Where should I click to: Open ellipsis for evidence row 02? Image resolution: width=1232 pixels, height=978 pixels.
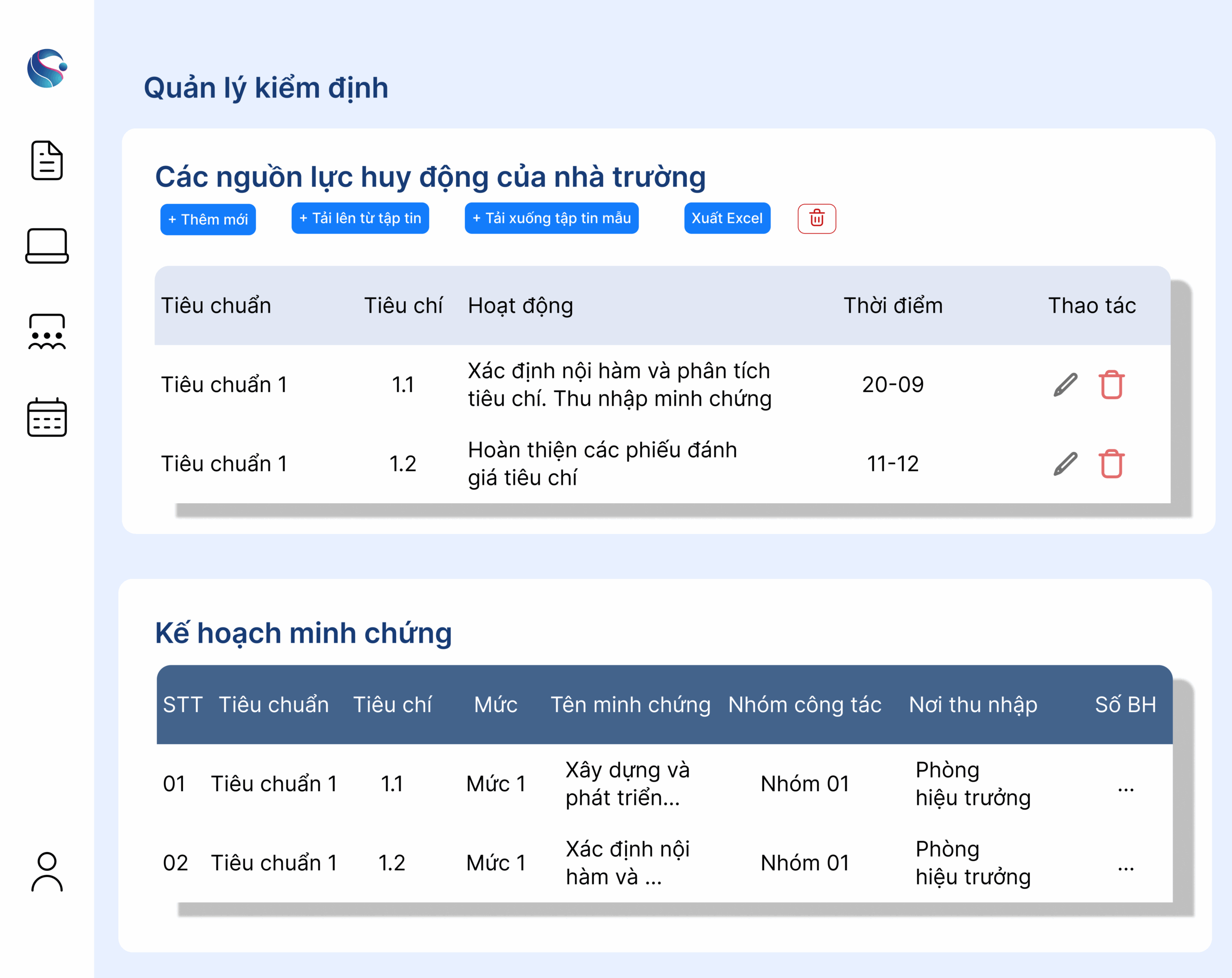1125,867
